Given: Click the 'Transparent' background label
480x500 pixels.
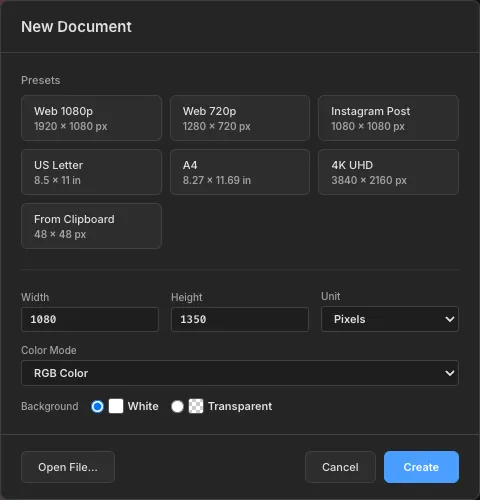Looking at the screenshot, I should point(240,406).
